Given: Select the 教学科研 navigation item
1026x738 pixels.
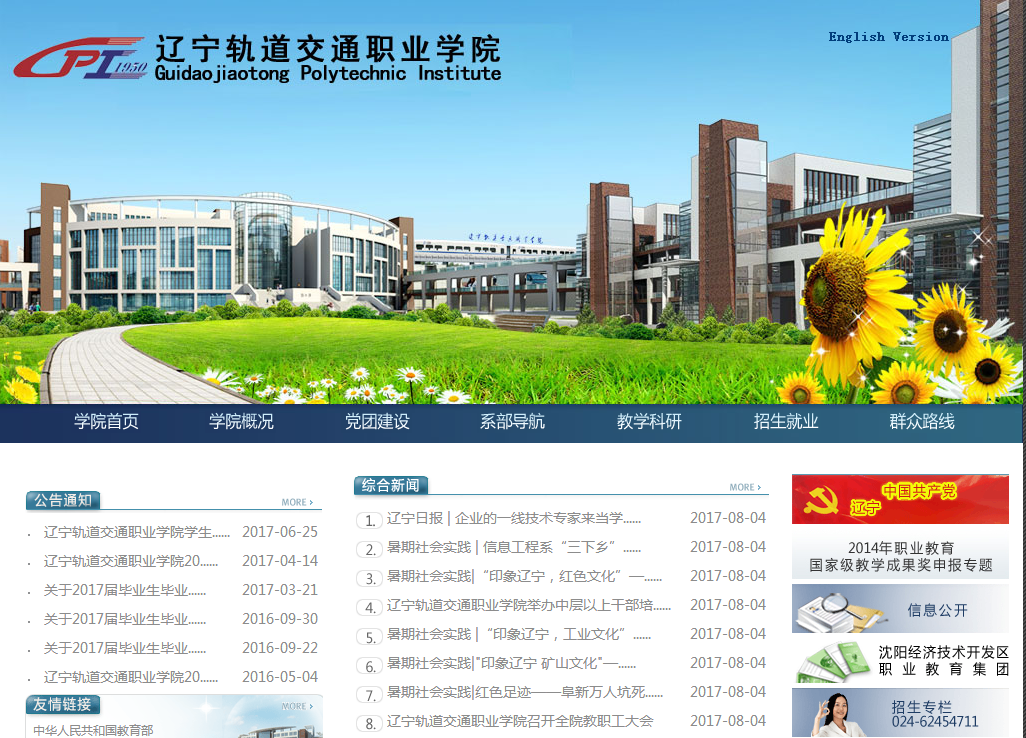Looking at the screenshot, I should pyautogui.click(x=649, y=422).
